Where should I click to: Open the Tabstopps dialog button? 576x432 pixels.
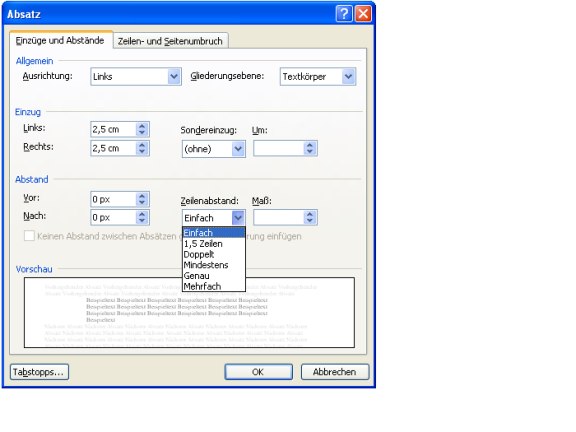(x=39, y=372)
